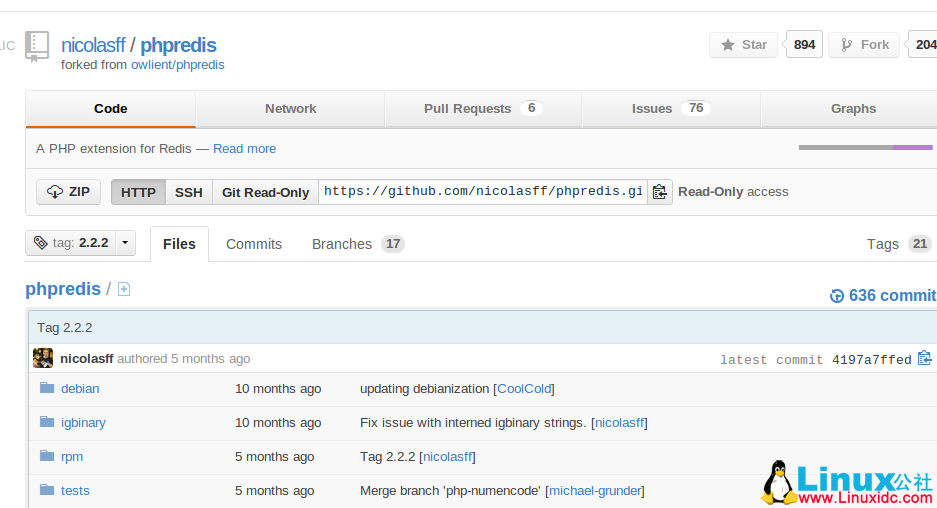Open the Pull Requests tab
Viewport: 937px width, 508px height.
point(482,109)
